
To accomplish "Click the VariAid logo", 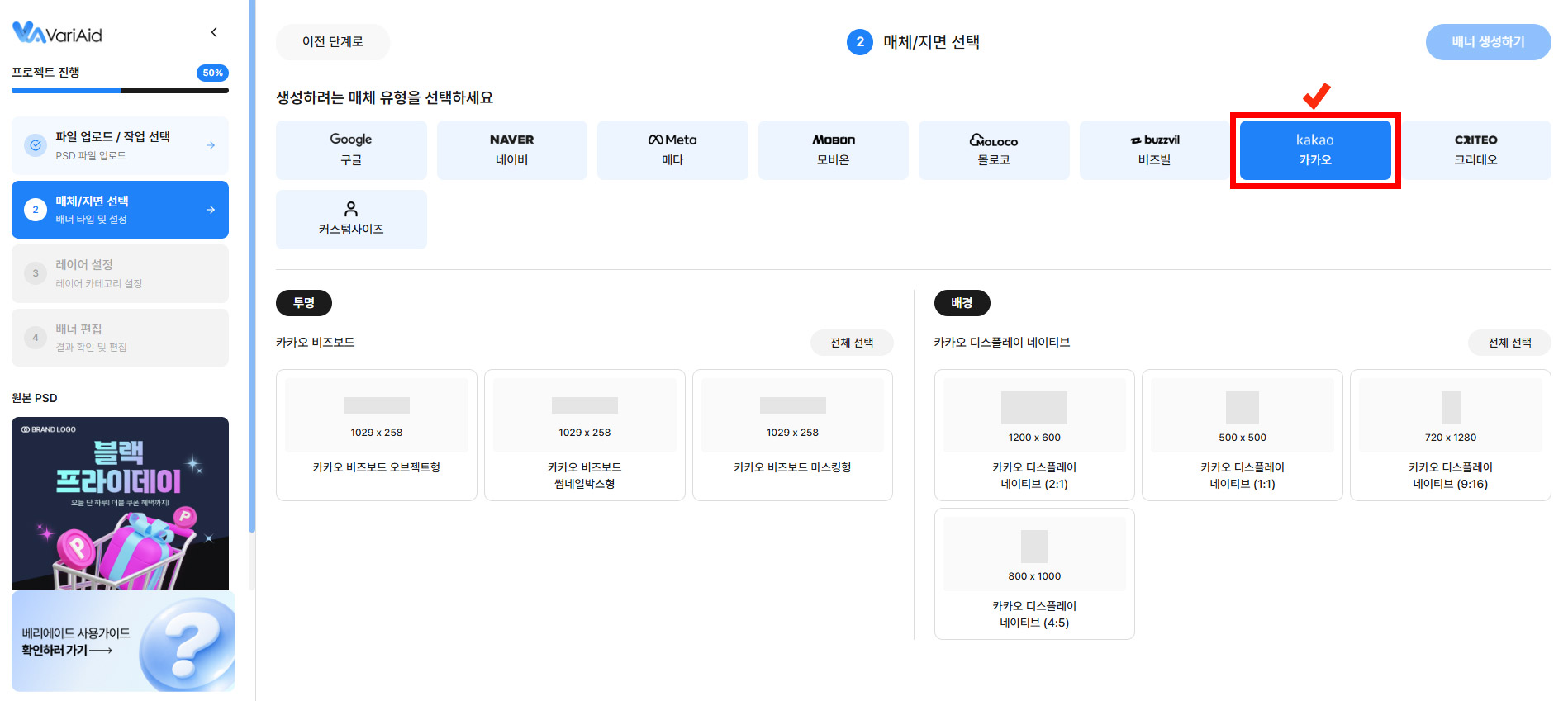I will (58, 33).
